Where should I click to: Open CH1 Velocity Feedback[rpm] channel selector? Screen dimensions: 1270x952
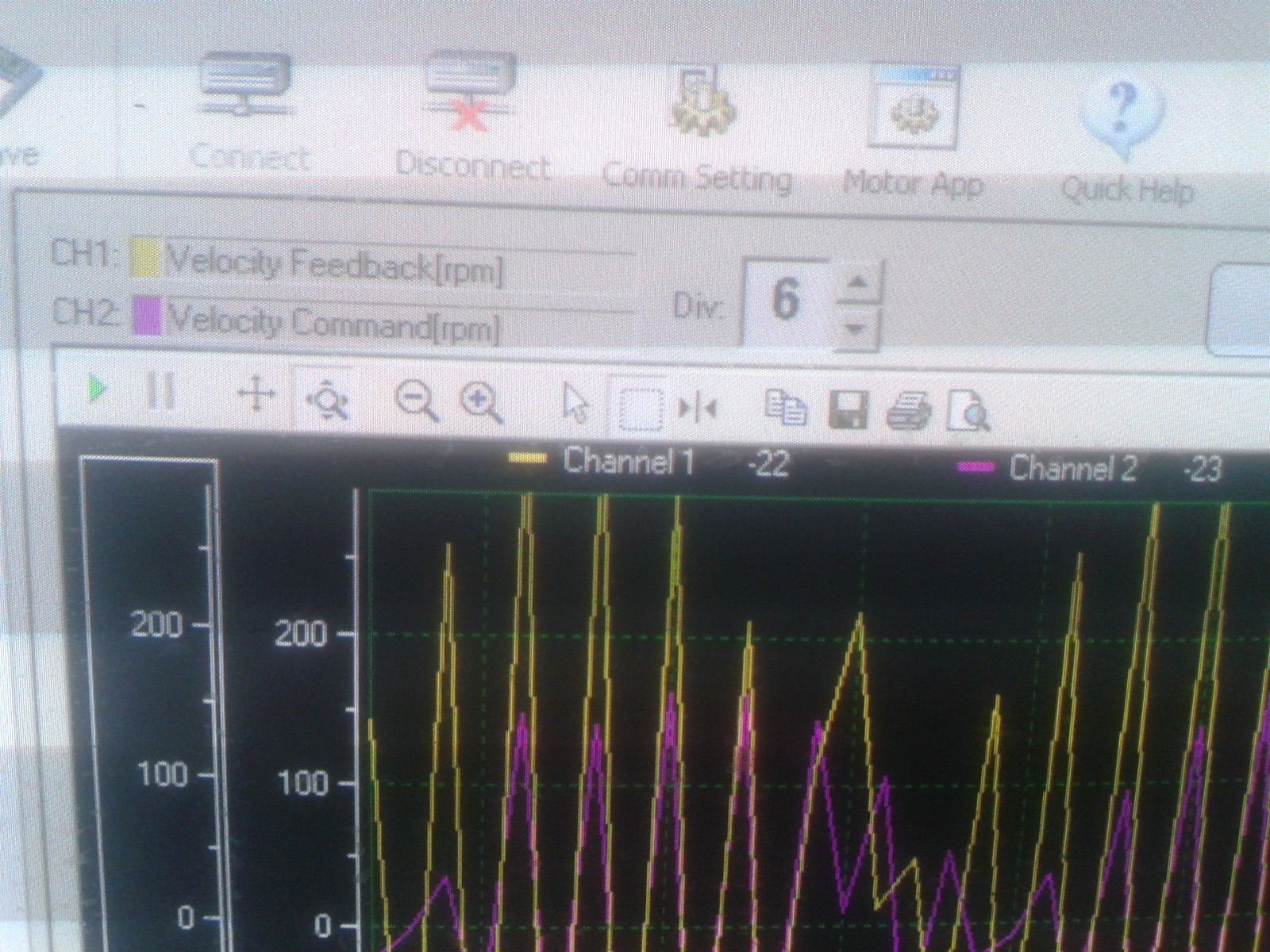400,265
